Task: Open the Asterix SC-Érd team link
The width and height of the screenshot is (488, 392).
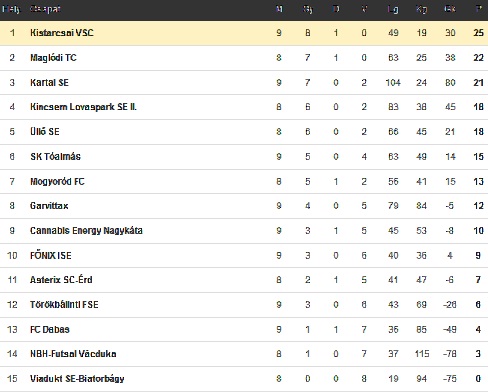Action: coord(61,279)
